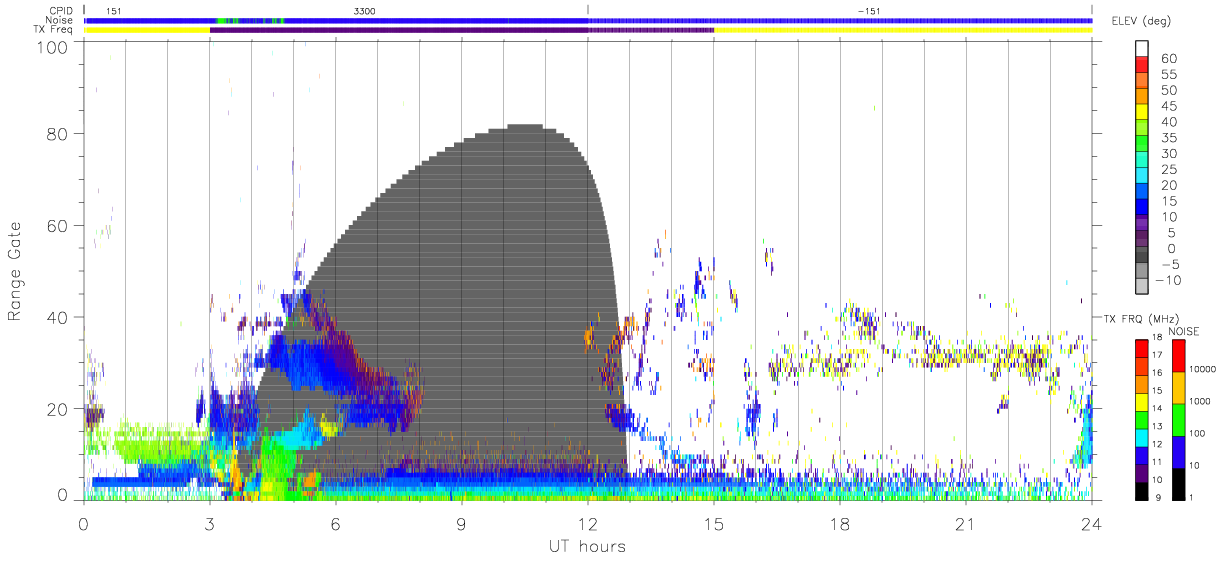Click the NOISE legend title

[x=1183, y=331]
